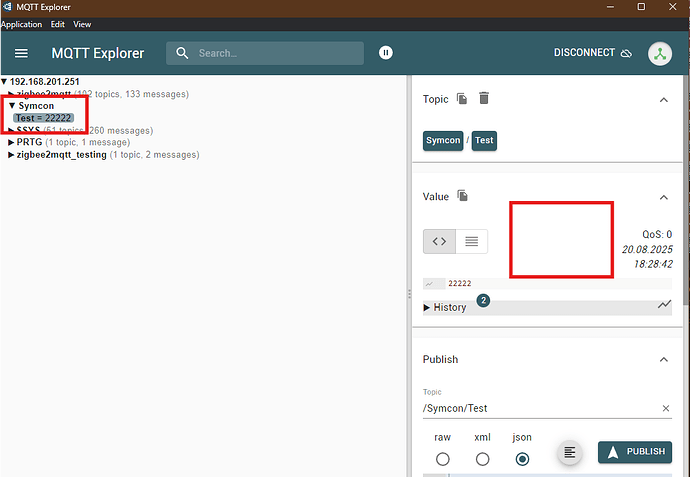The width and height of the screenshot is (690, 477).
Task: Open the View menu
Action: point(82,24)
